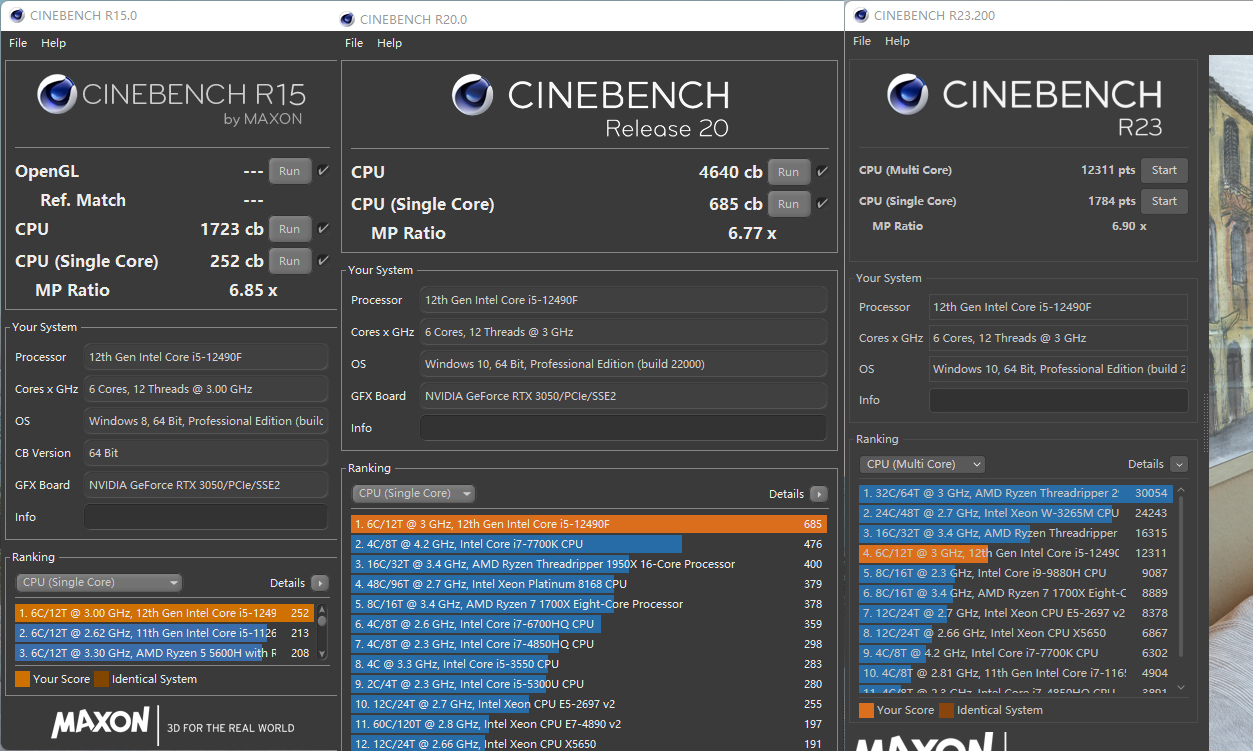Click the Cinebench R23 title bar icon
Viewport: 1253px width, 751px height.
pyautogui.click(x=860, y=15)
